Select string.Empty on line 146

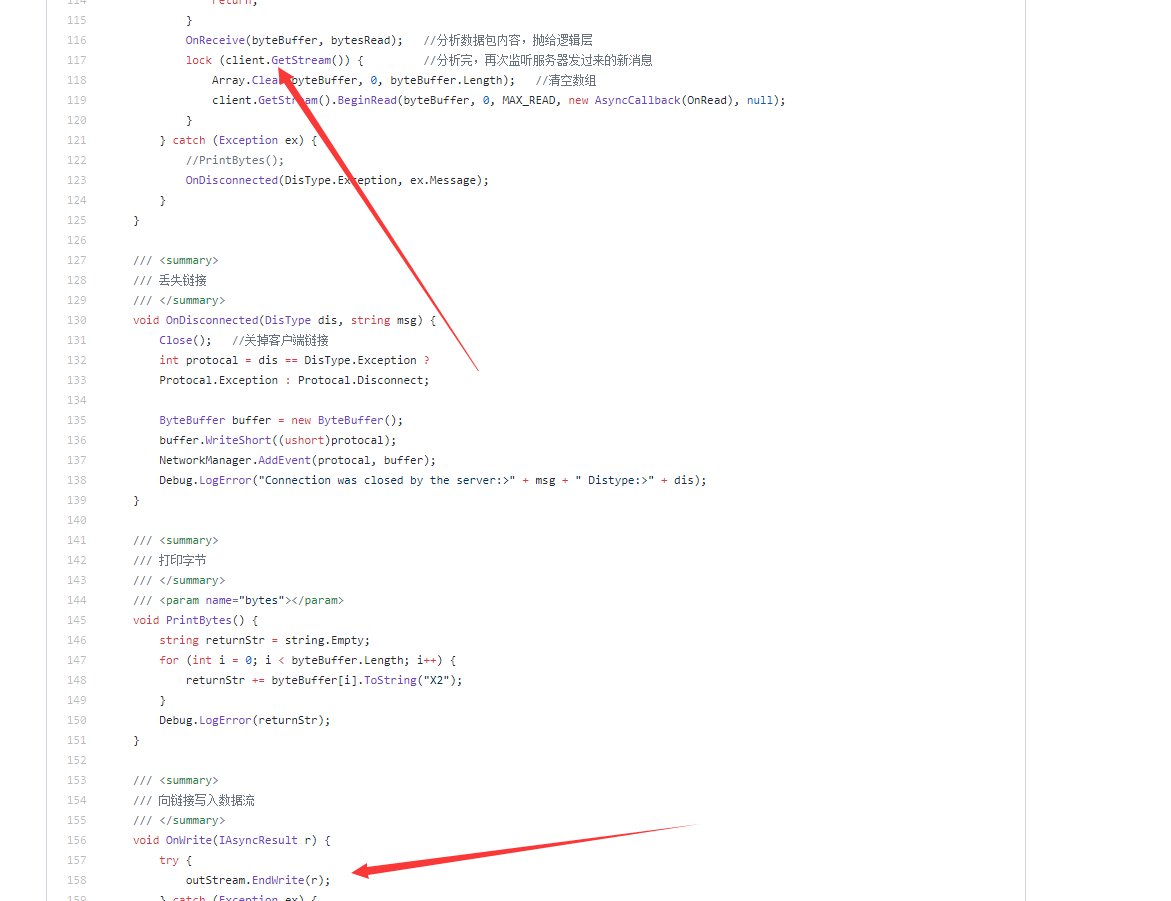click(324, 640)
